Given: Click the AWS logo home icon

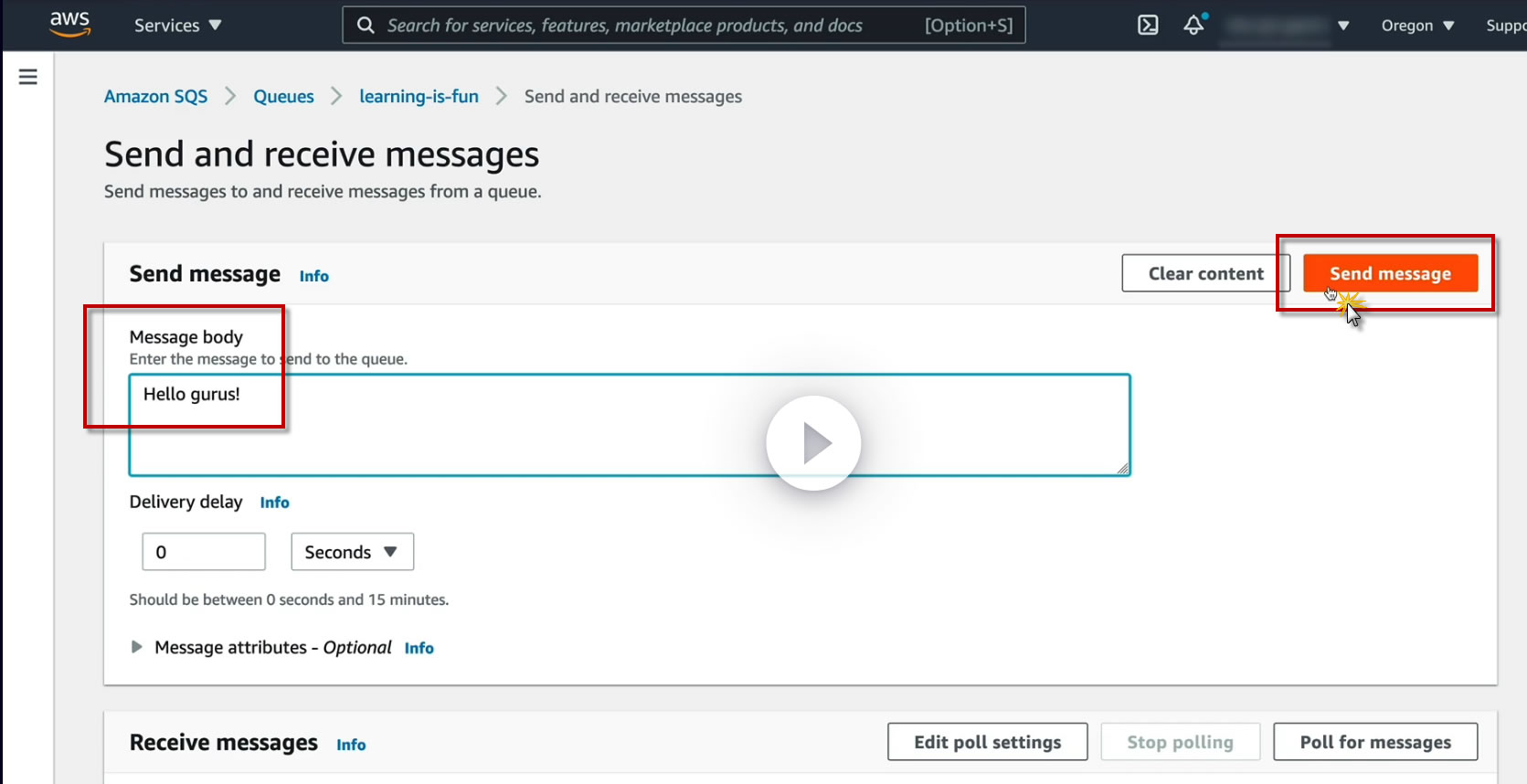Looking at the screenshot, I should click(69, 25).
